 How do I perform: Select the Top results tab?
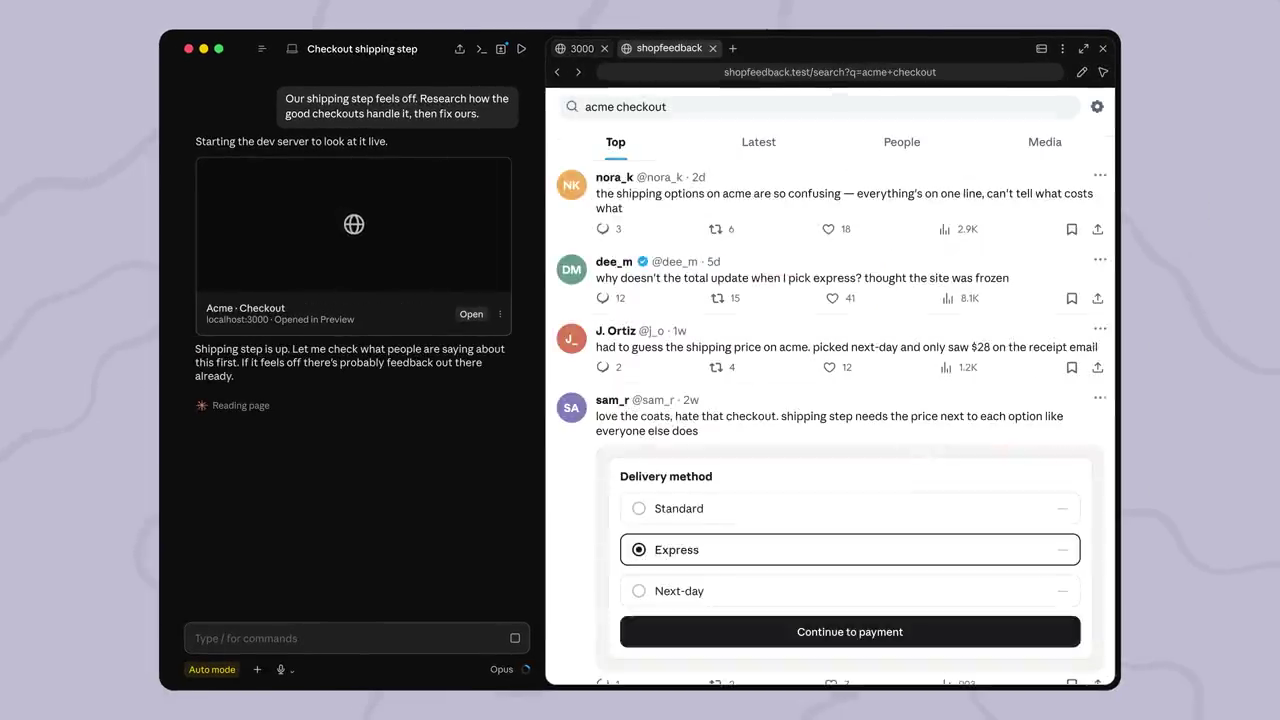(616, 142)
